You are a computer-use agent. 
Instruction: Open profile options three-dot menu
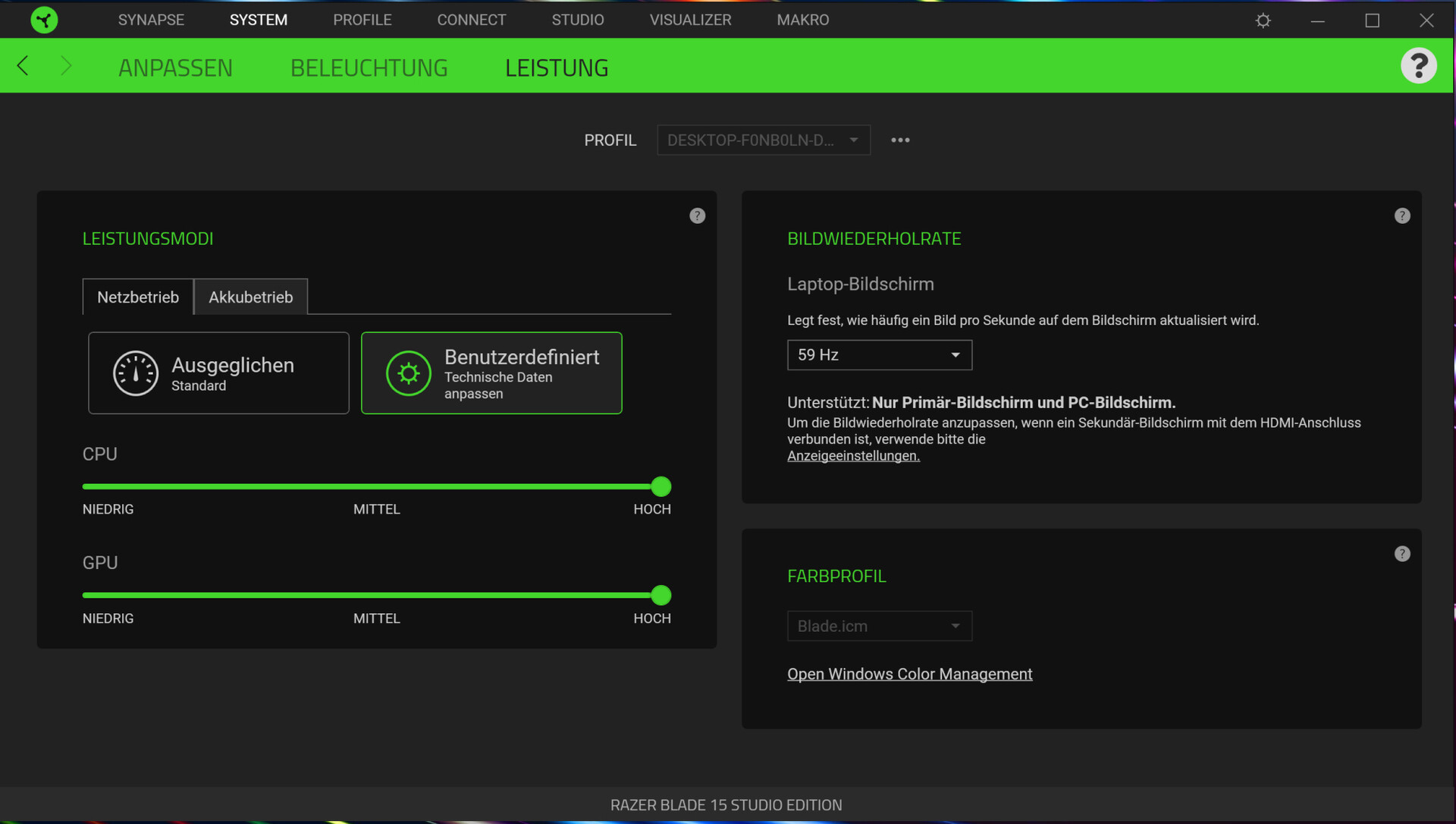(900, 140)
